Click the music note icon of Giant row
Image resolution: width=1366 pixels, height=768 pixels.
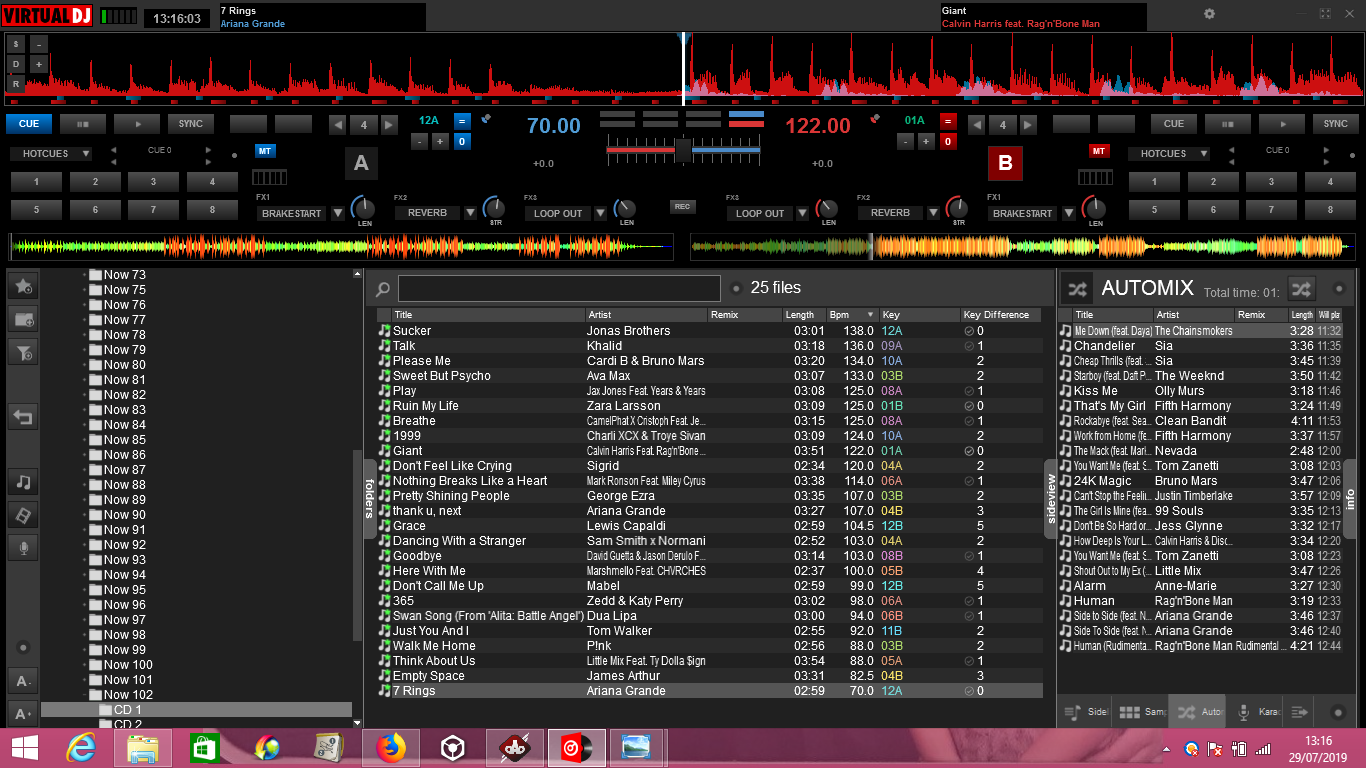tap(384, 451)
